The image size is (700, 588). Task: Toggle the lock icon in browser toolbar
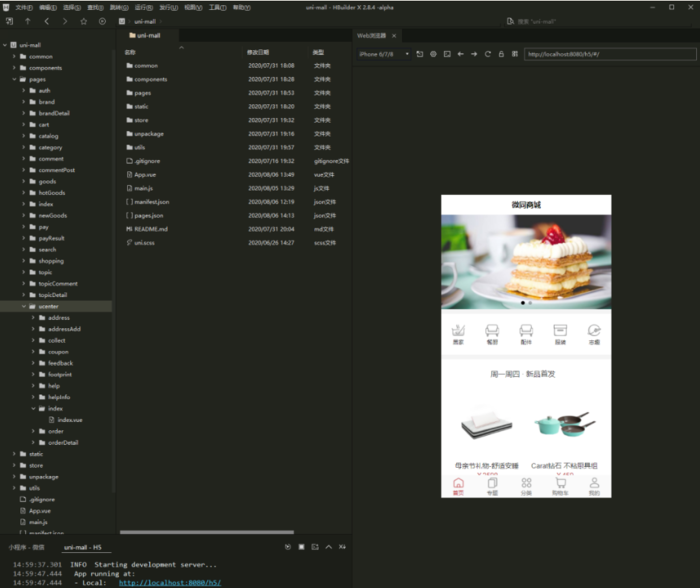click(500, 54)
